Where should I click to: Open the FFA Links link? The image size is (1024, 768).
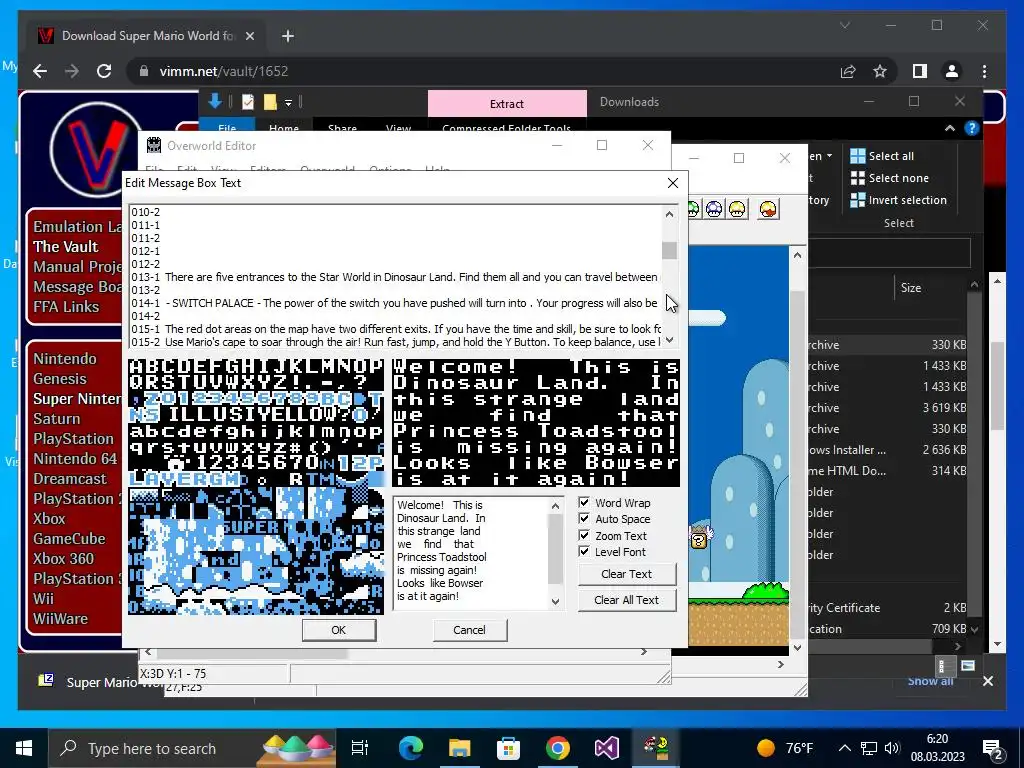pos(66,306)
